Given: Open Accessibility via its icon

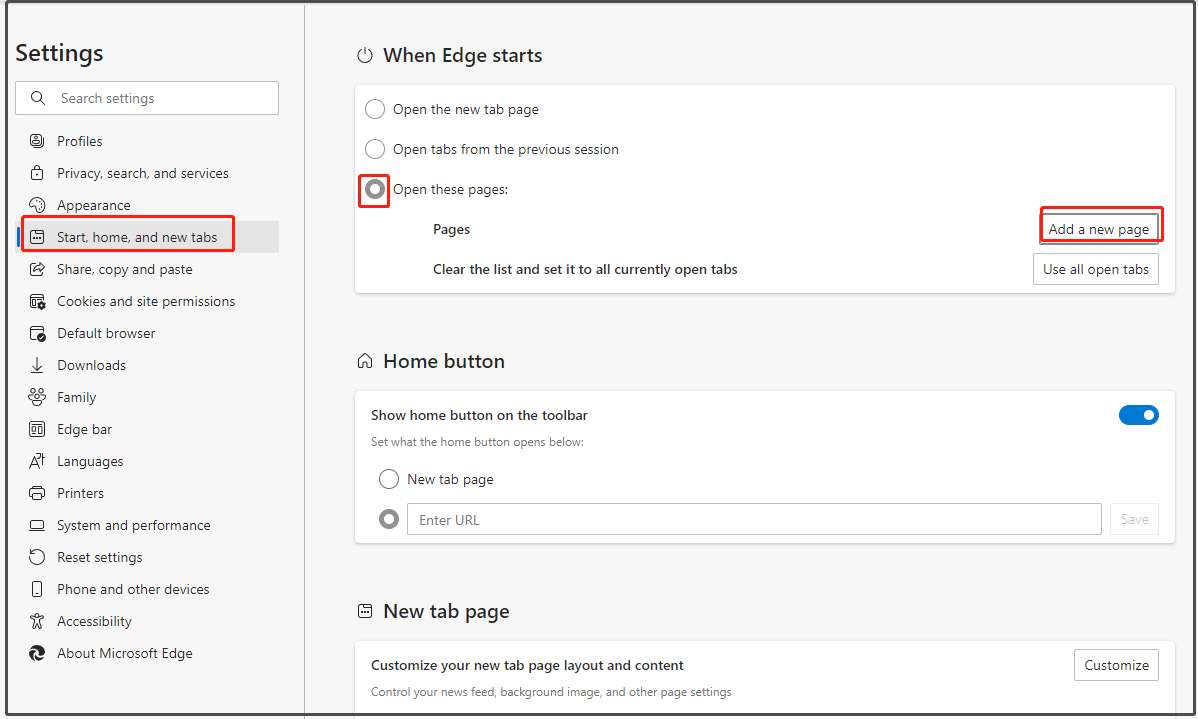Looking at the screenshot, I should (x=37, y=621).
